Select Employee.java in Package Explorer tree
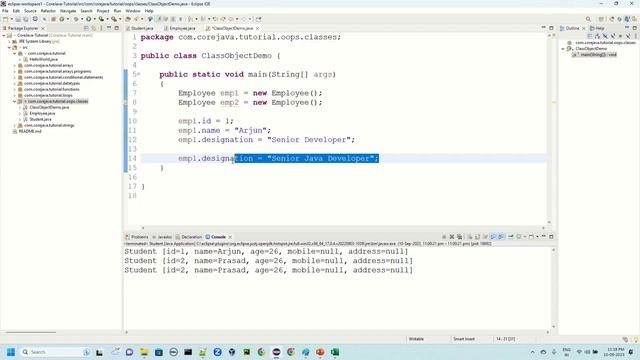 pos(42,113)
